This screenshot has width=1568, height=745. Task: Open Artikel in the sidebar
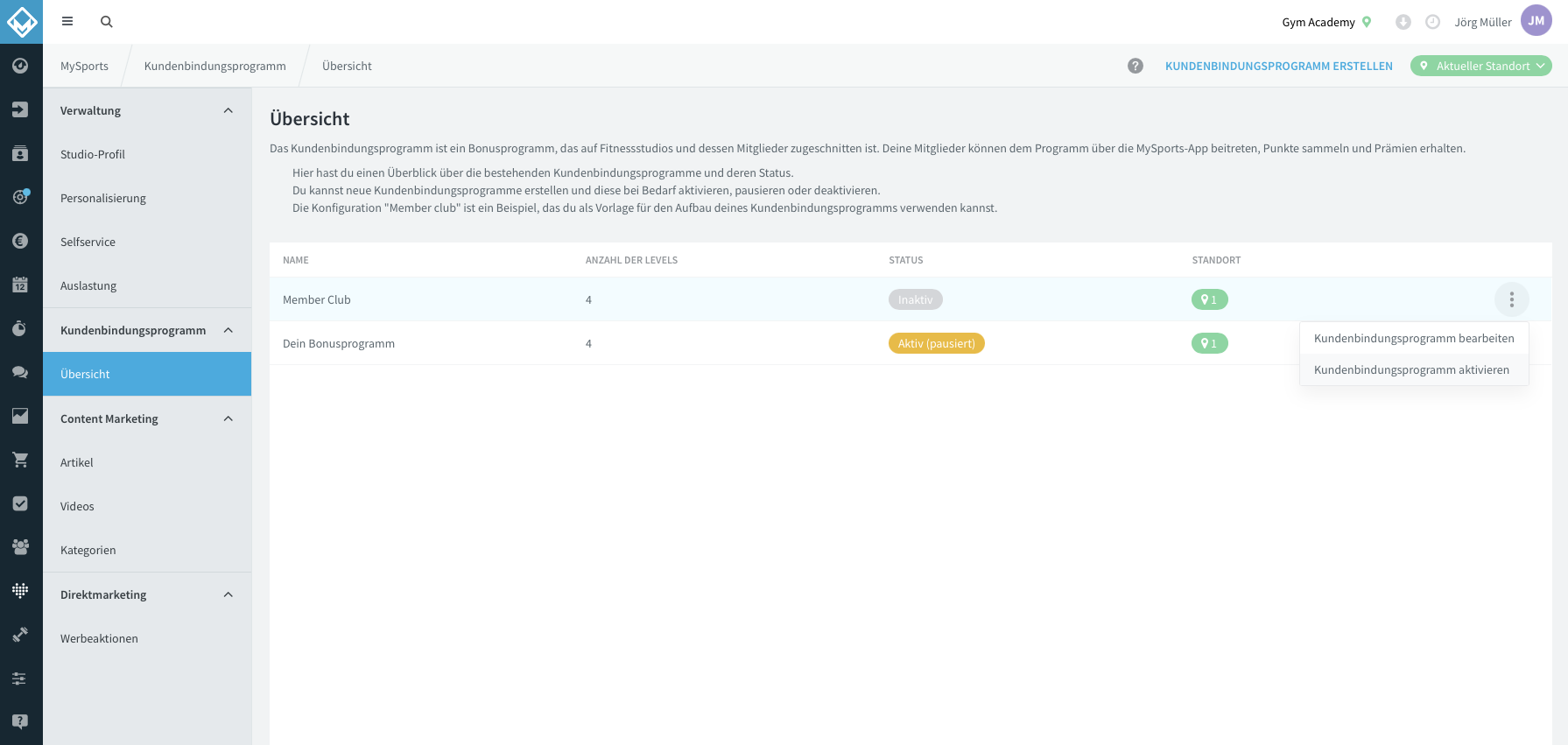coord(147,462)
